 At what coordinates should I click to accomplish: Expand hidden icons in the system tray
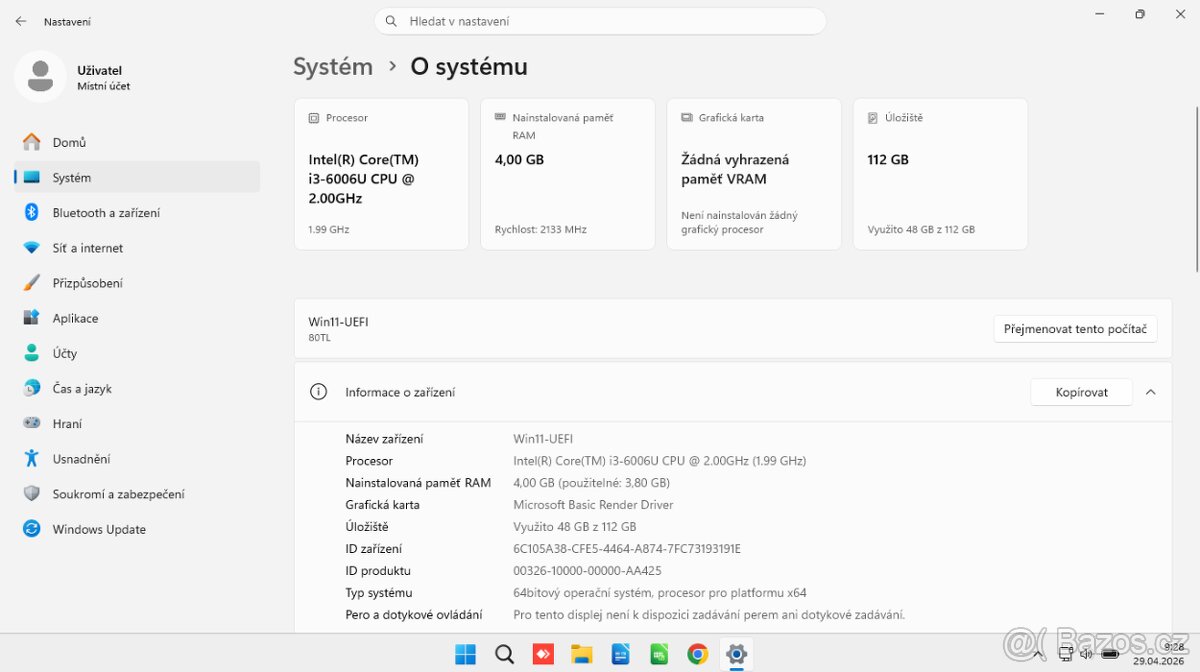[1037, 653]
